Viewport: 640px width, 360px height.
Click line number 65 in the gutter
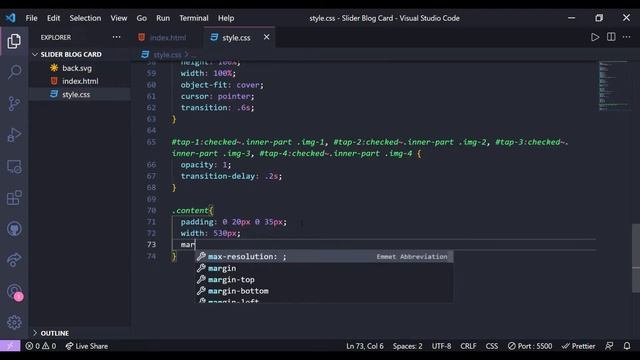pyautogui.click(x=151, y=142)
